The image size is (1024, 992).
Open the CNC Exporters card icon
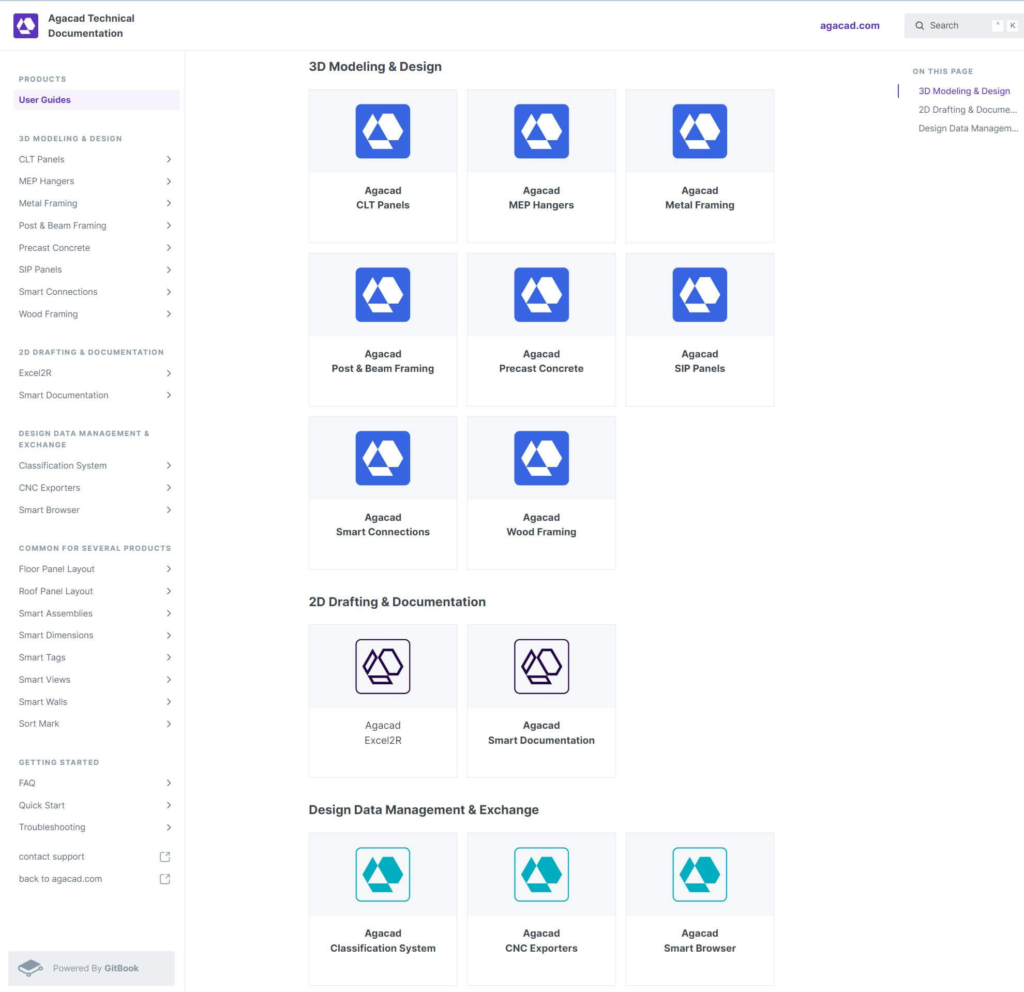coord(541,874)
